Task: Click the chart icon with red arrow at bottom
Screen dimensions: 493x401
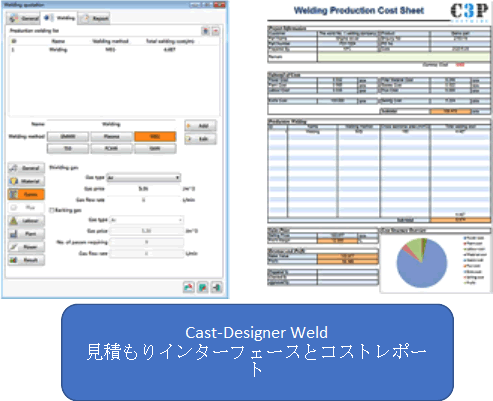Action: tap(189, 287)
